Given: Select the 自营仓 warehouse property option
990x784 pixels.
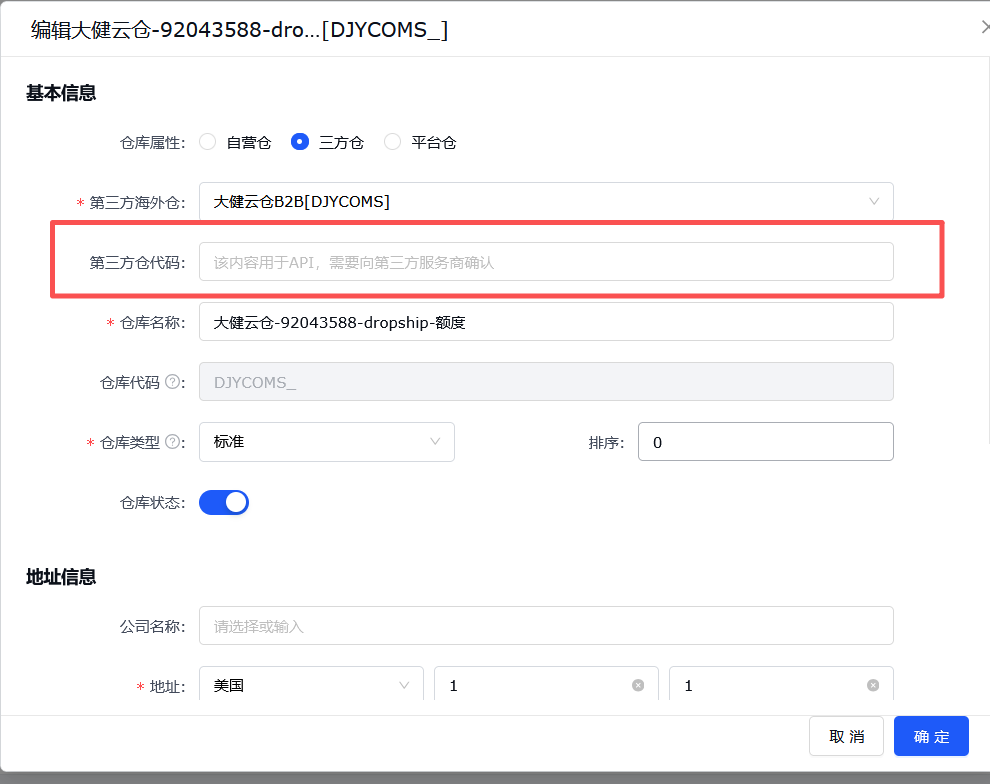Looking at the screenshot, I should click(x=207, y=142).
